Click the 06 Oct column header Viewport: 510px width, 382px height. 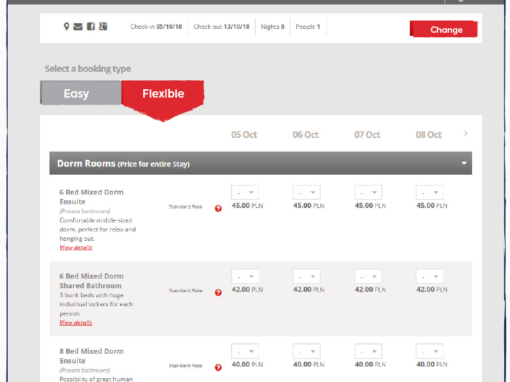click(x=306, y=135)
